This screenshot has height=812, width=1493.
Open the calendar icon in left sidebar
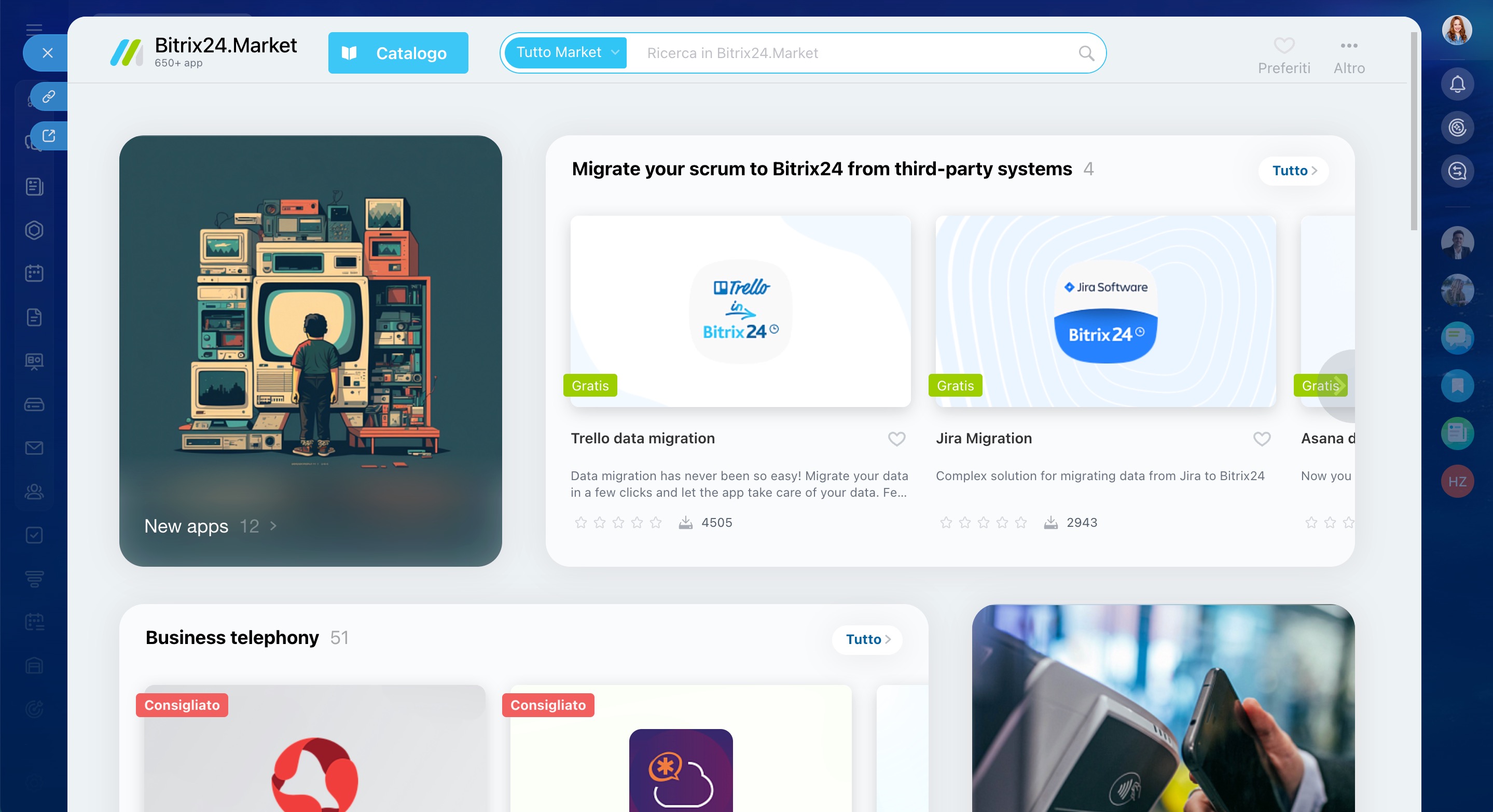pos(34,273)
